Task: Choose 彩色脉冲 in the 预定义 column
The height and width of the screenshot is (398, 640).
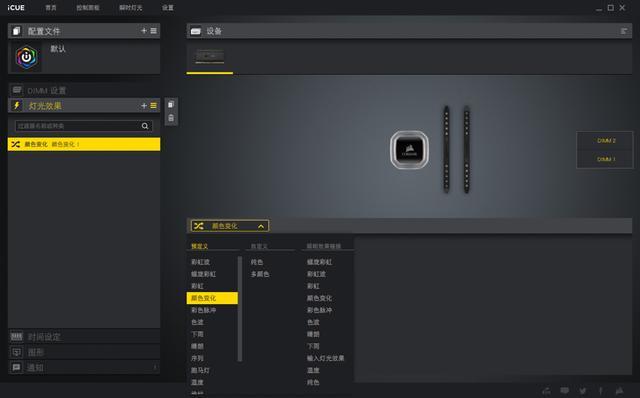Action: tap(204, 310)
